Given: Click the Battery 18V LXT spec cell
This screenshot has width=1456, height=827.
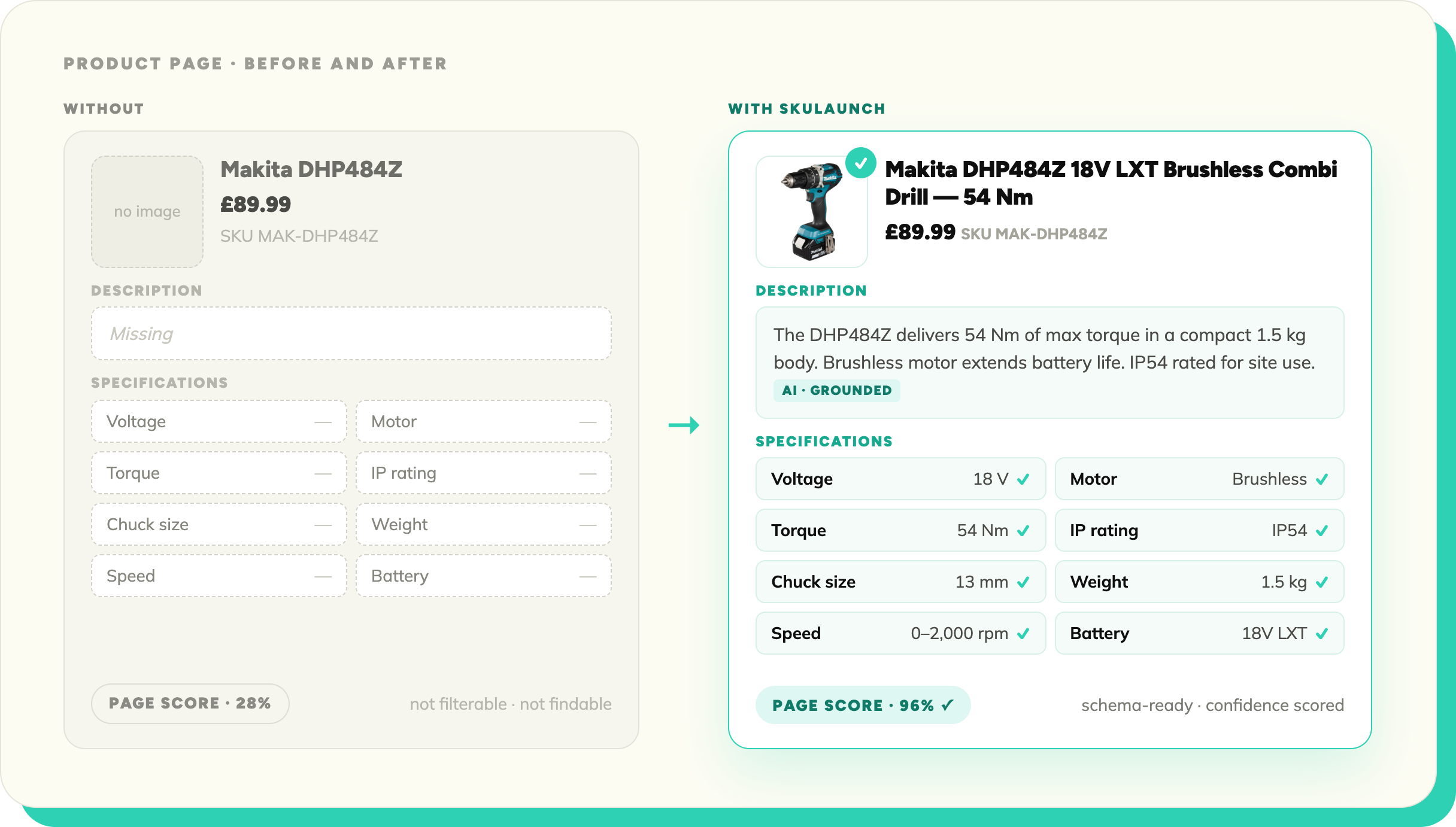Looking at the screenshot, I should (1199, 633).
